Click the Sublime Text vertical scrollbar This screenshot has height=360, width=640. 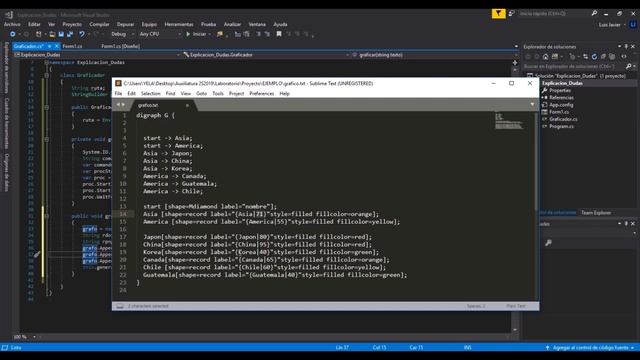coord(536,161)
